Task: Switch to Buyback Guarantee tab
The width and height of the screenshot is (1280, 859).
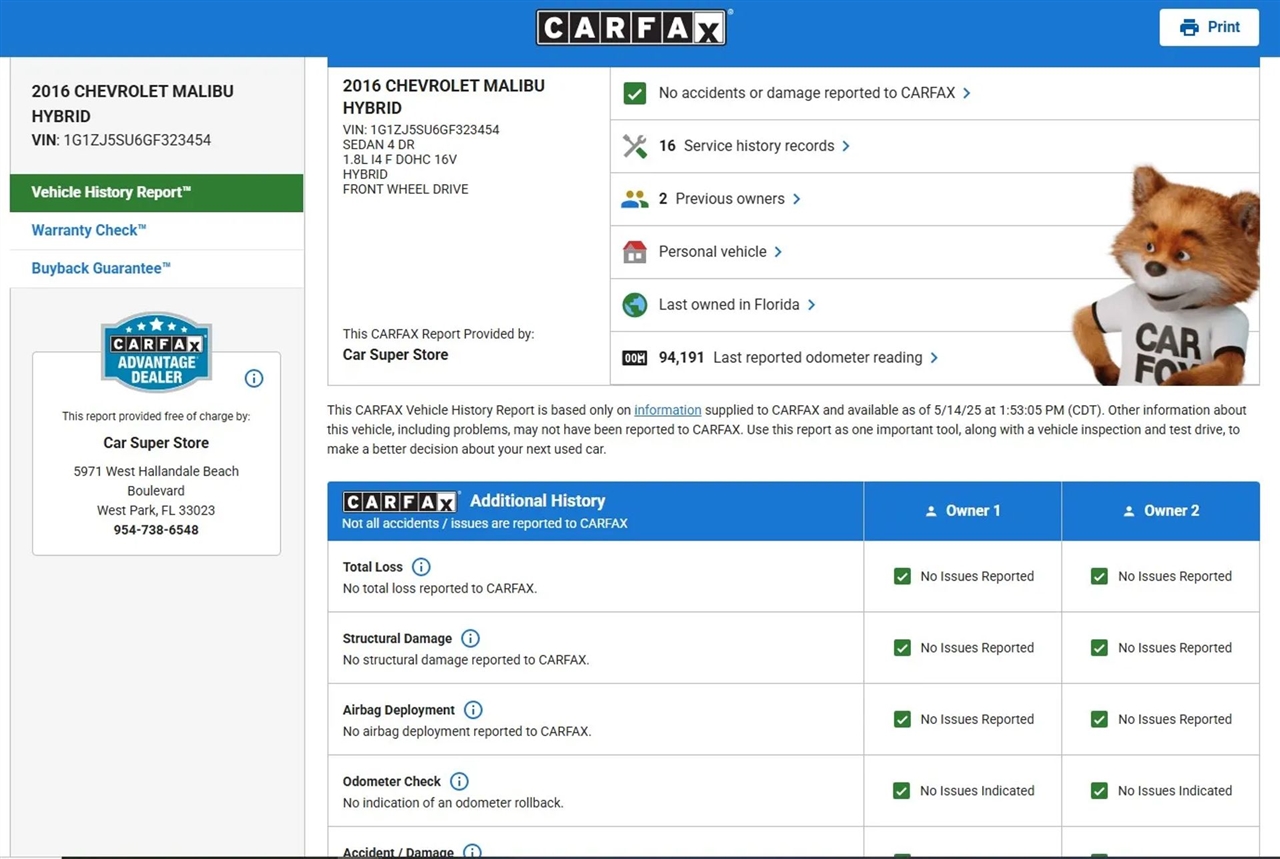Action: 101,268
